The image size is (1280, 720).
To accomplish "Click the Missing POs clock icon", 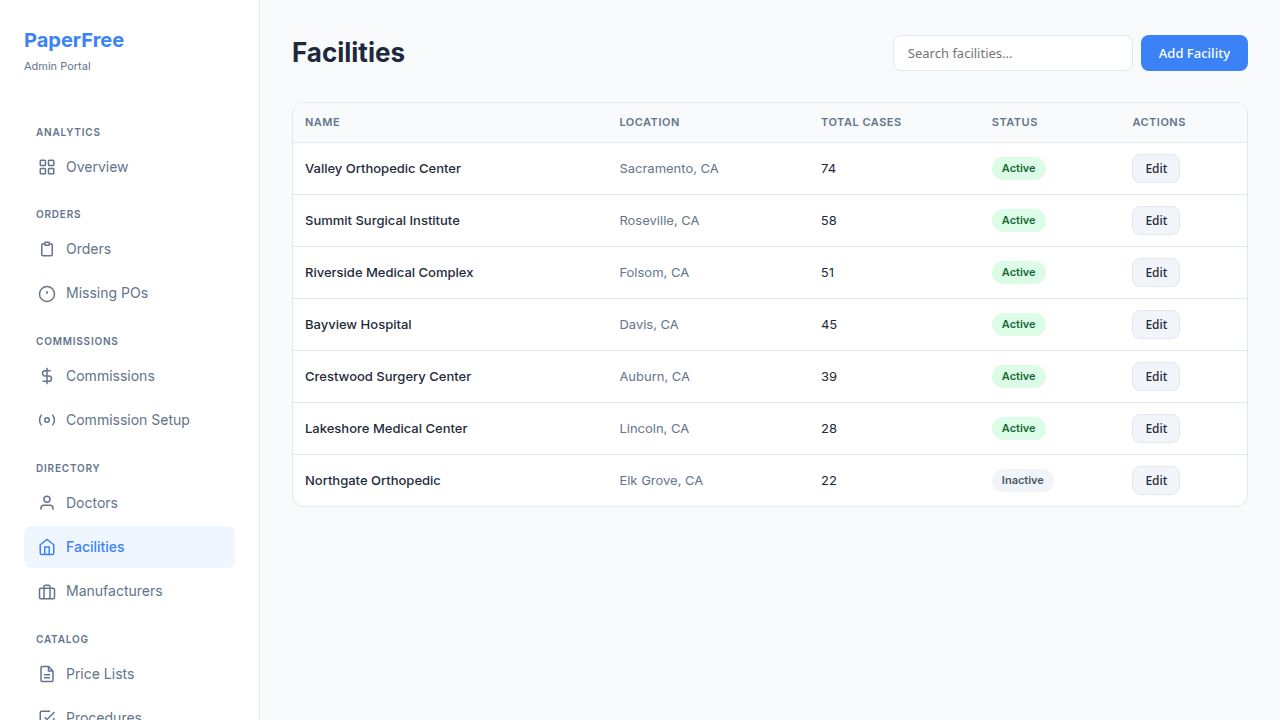I will pyautogui.click(x=46, y=293).
